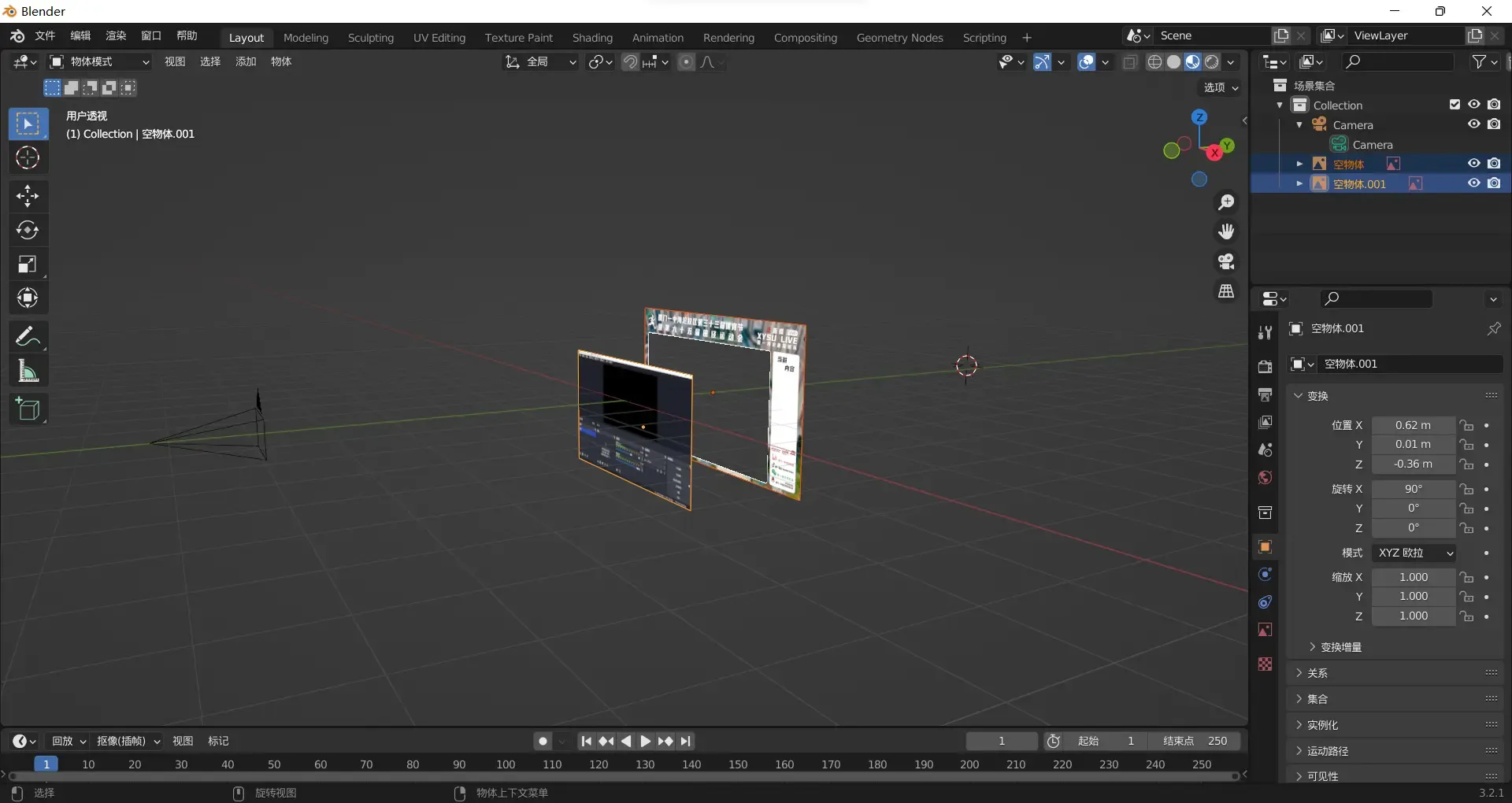
Task: Click the outliner filter funnel icon
Action: 1485,61
